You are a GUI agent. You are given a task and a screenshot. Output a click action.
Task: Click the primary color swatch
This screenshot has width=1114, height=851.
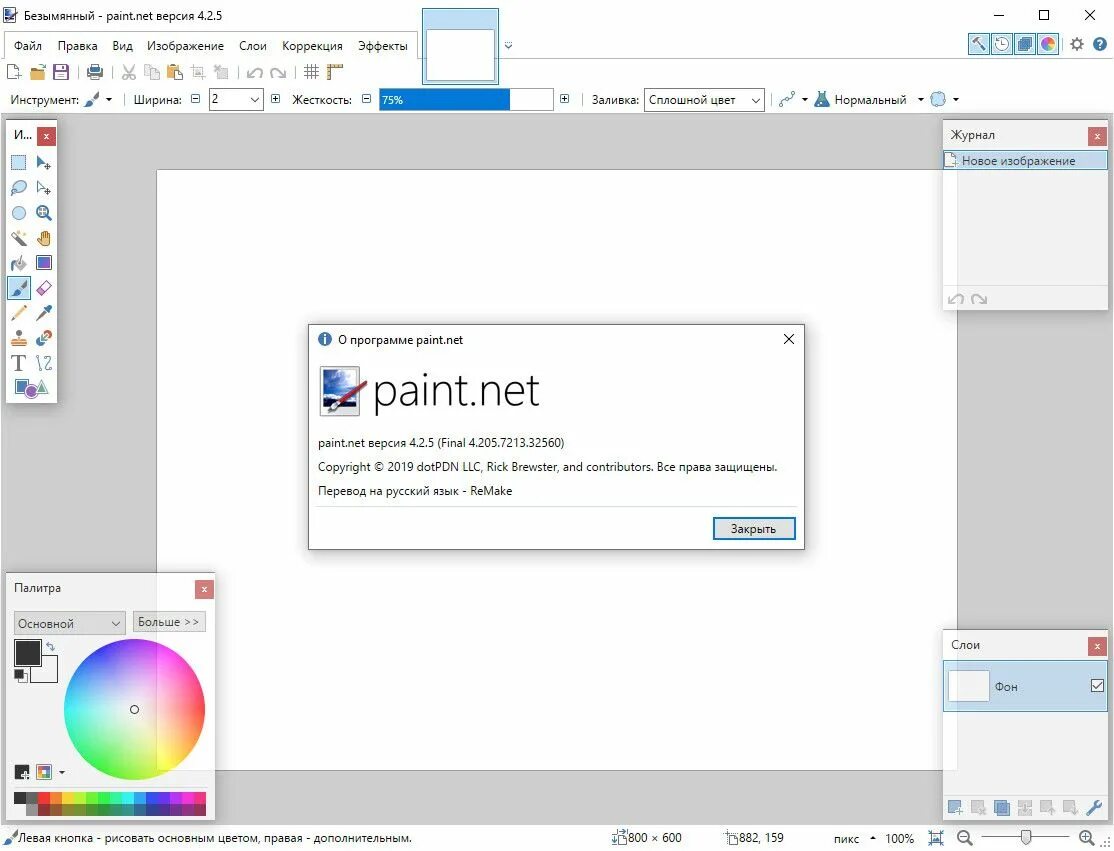[x=28, y=652]
